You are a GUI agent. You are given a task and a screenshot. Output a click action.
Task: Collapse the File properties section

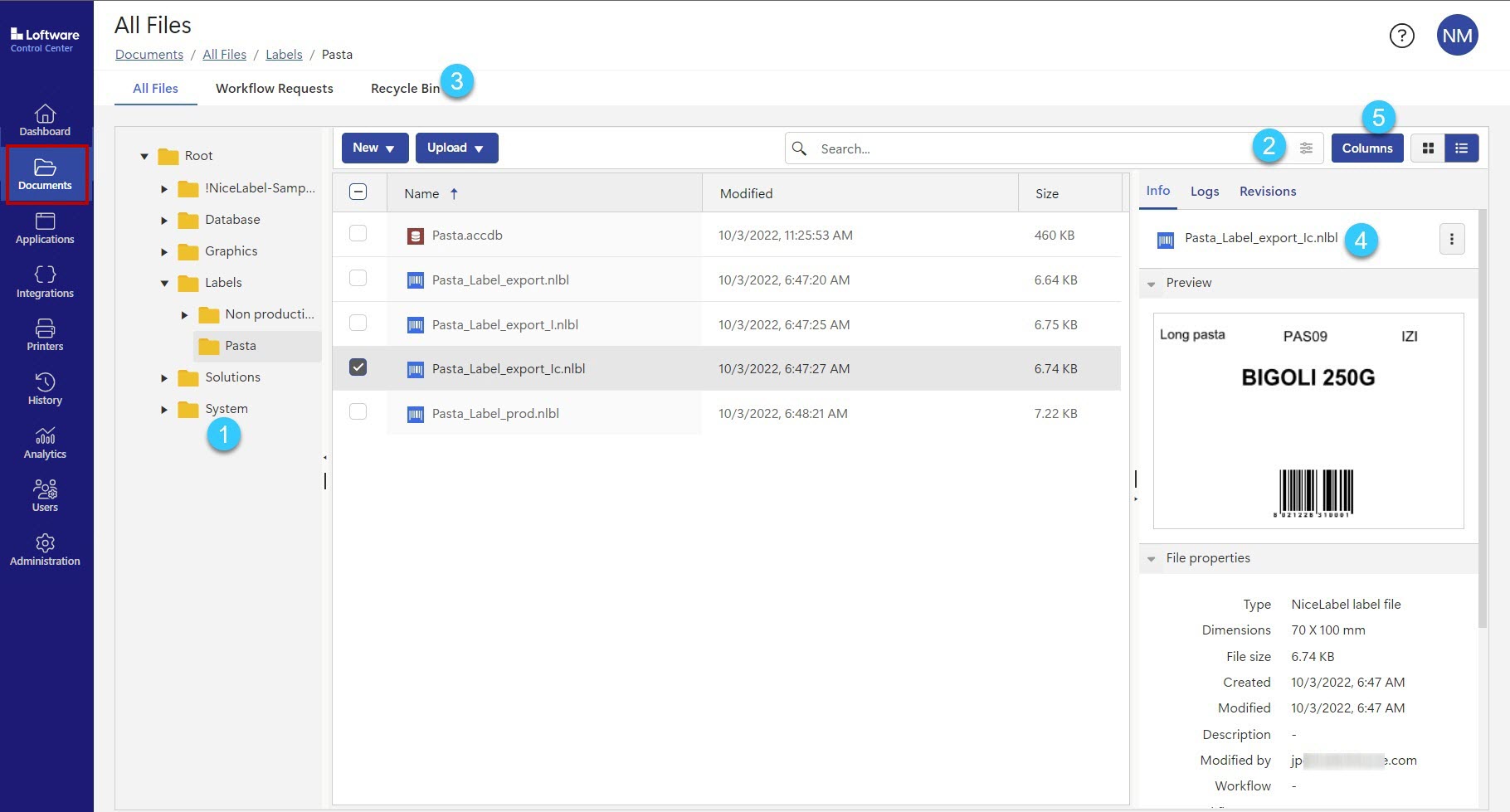[1151, 559]
